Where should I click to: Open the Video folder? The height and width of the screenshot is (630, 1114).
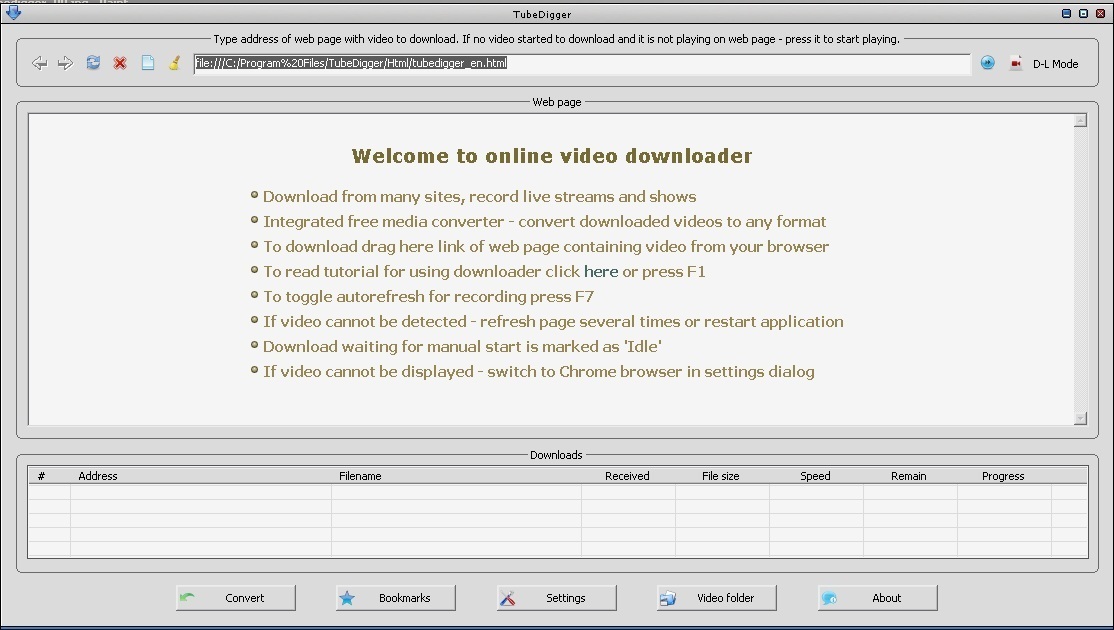click(717, 598)
